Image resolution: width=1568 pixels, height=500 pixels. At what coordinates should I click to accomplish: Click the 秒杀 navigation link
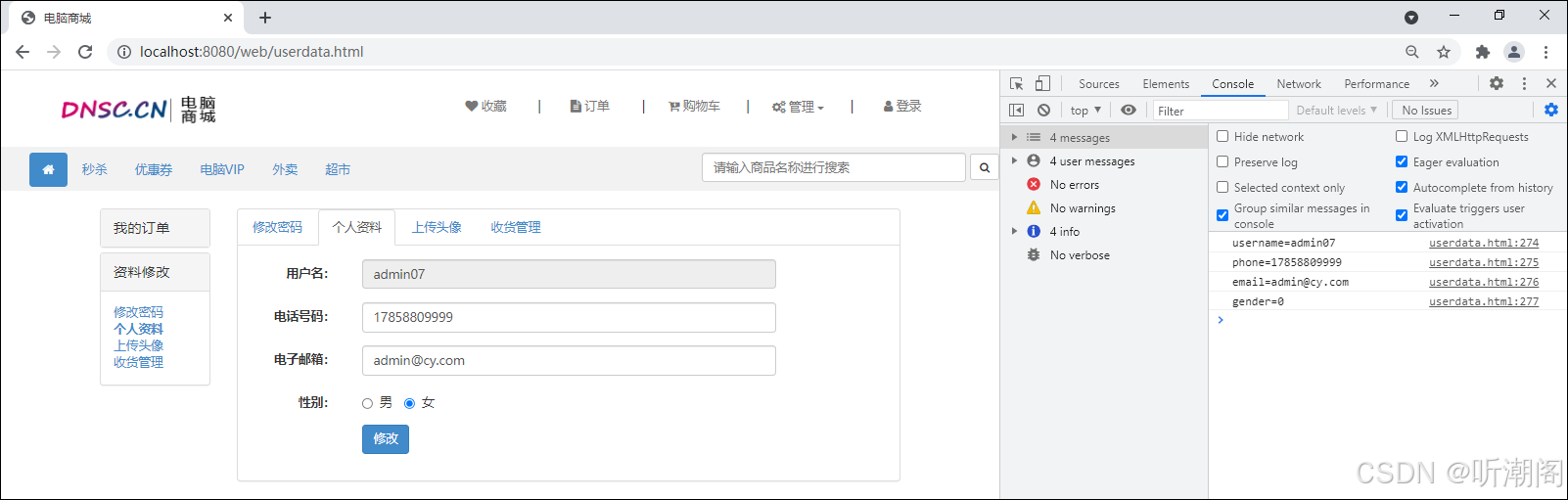click(x=95, y=169)
